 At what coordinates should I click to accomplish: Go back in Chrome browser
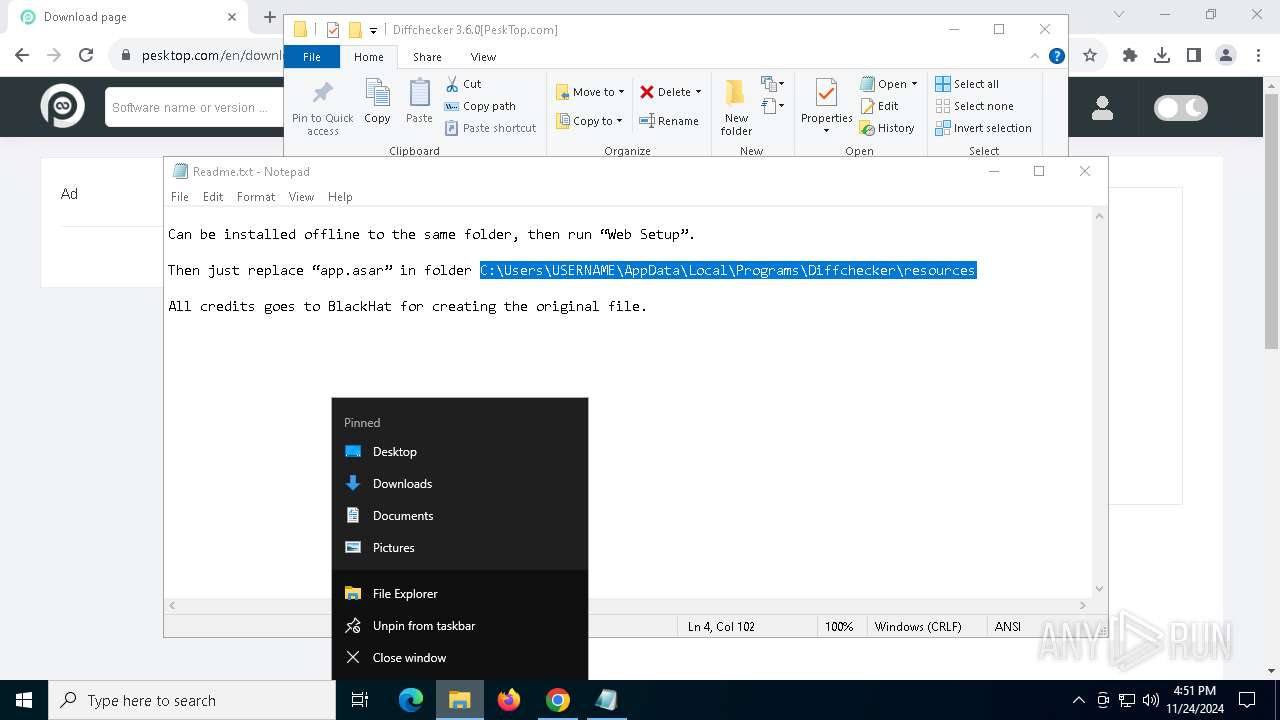click(22, 55)
